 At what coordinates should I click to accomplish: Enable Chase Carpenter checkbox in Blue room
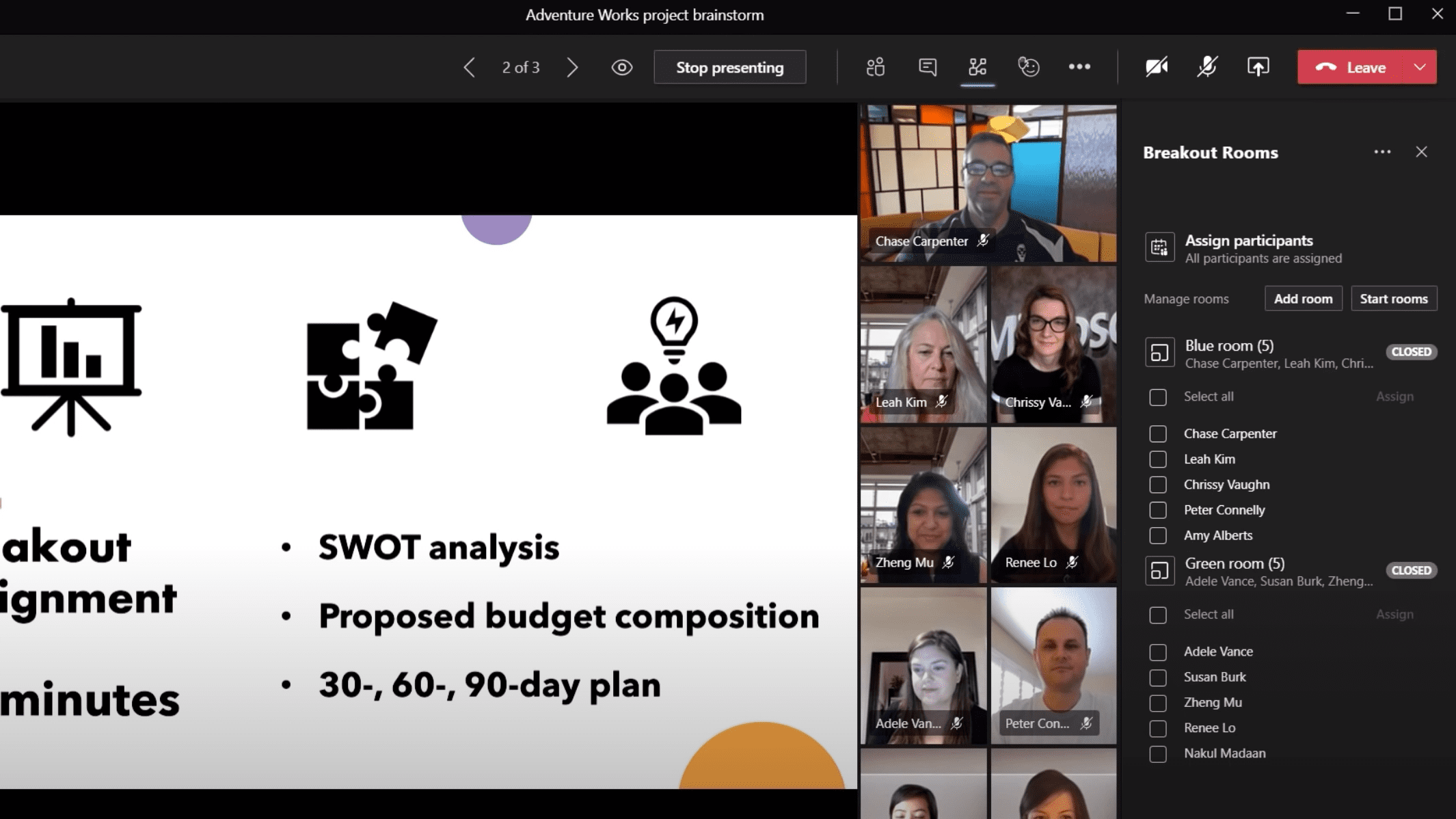1158,432
